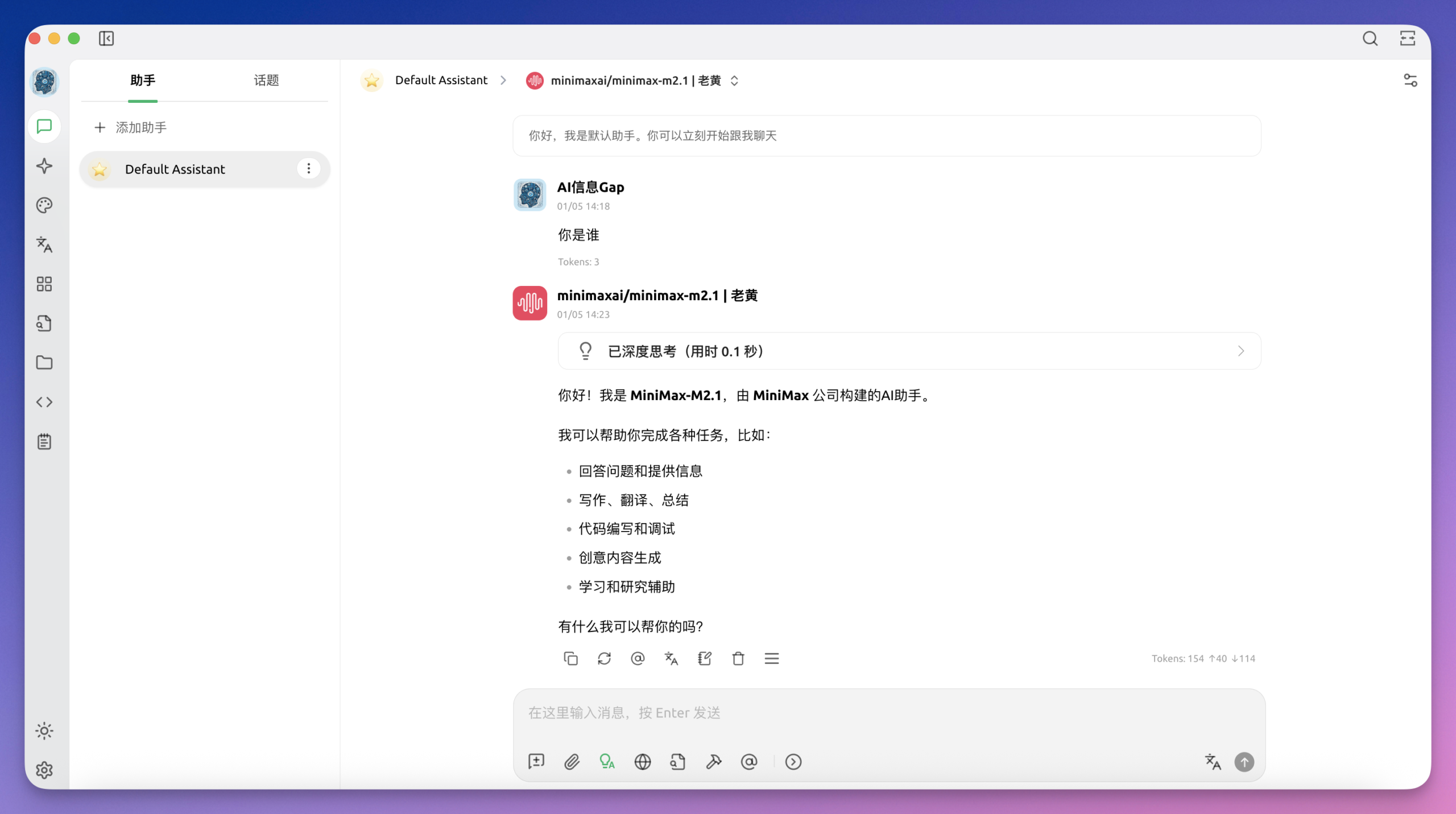Open the Paintings palette from the sidebar
Viewport: 1456px width, 814px height.
[x=44, y=205]
